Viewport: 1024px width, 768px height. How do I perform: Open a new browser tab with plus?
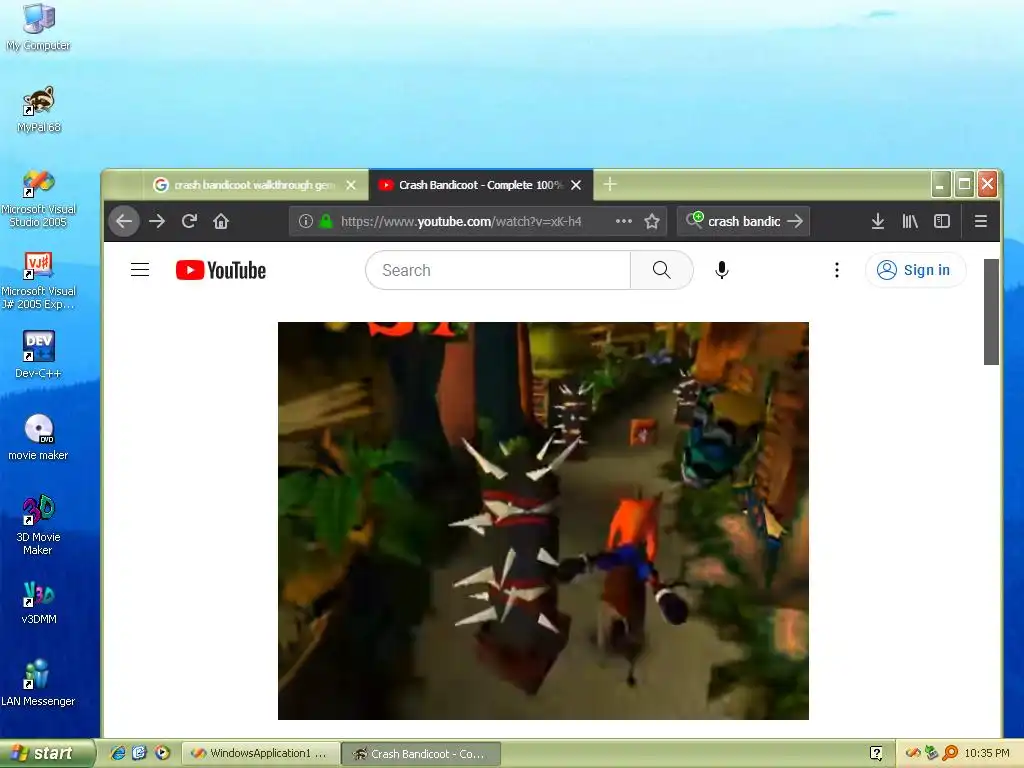pos(610,185)
